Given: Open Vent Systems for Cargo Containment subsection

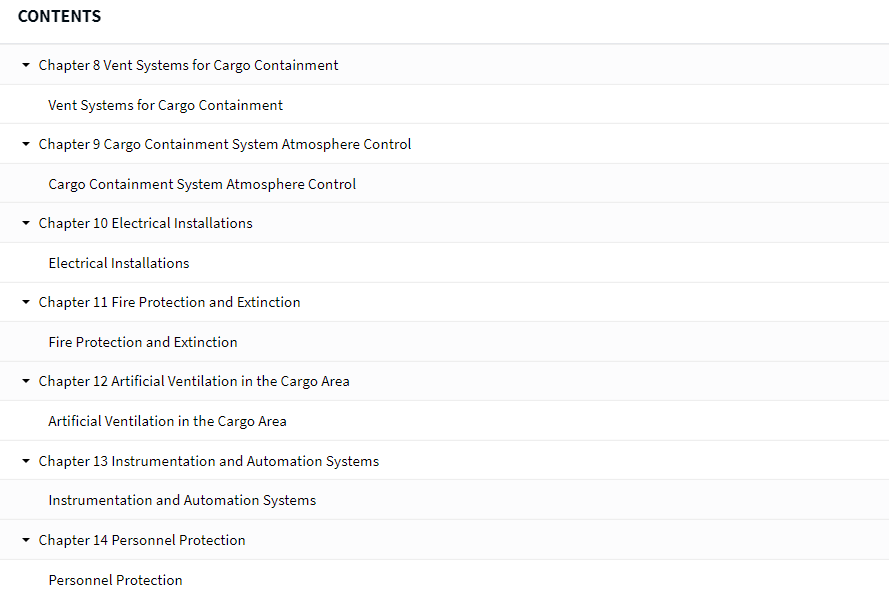Looking at the screenshot, I should [165, 105].
